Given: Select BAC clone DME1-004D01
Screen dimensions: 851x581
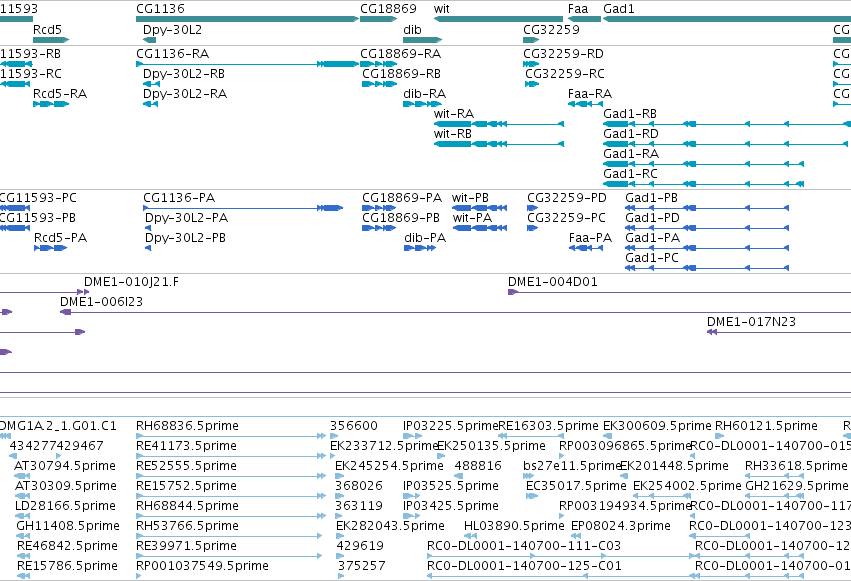Looking at the screenshot, I should click(552, 282).
